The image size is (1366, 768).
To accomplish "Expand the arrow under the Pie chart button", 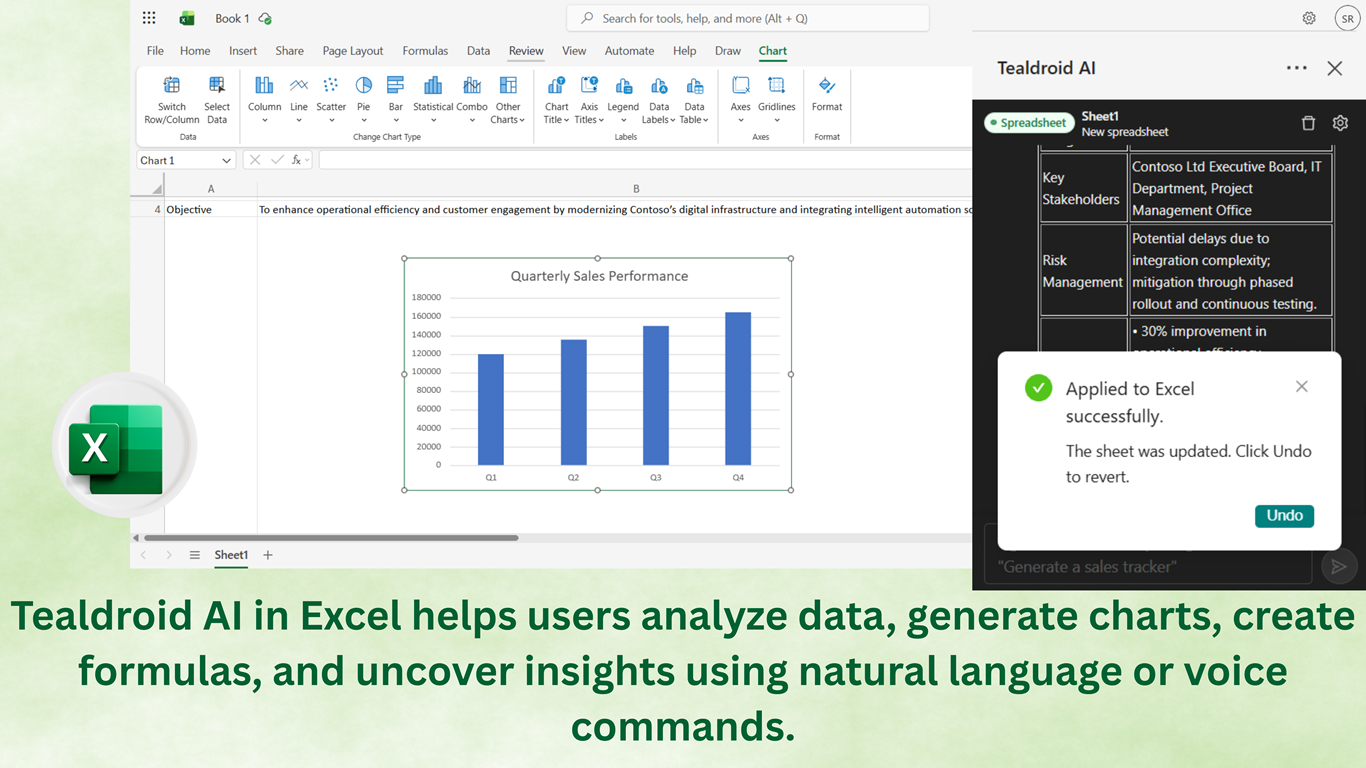I will pyautogui.click(x=364, y=121).
